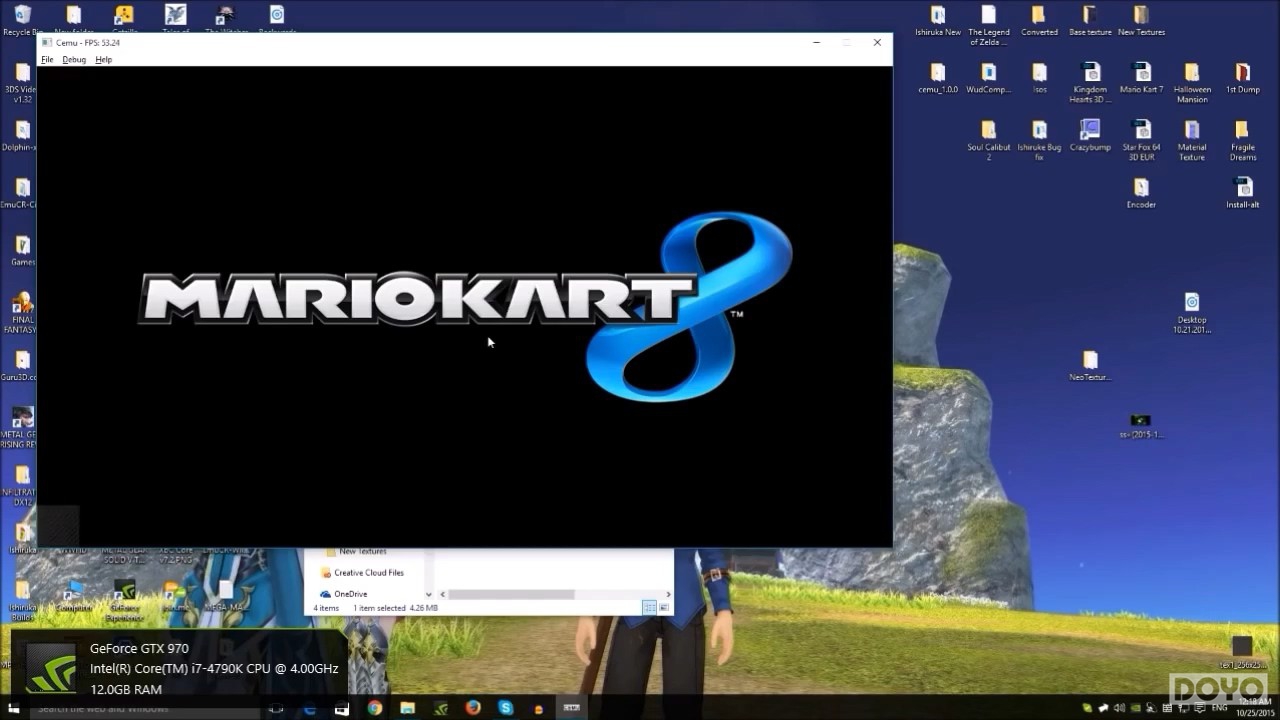Open the Windows Store taskbar icon

(x=342, y=708)
